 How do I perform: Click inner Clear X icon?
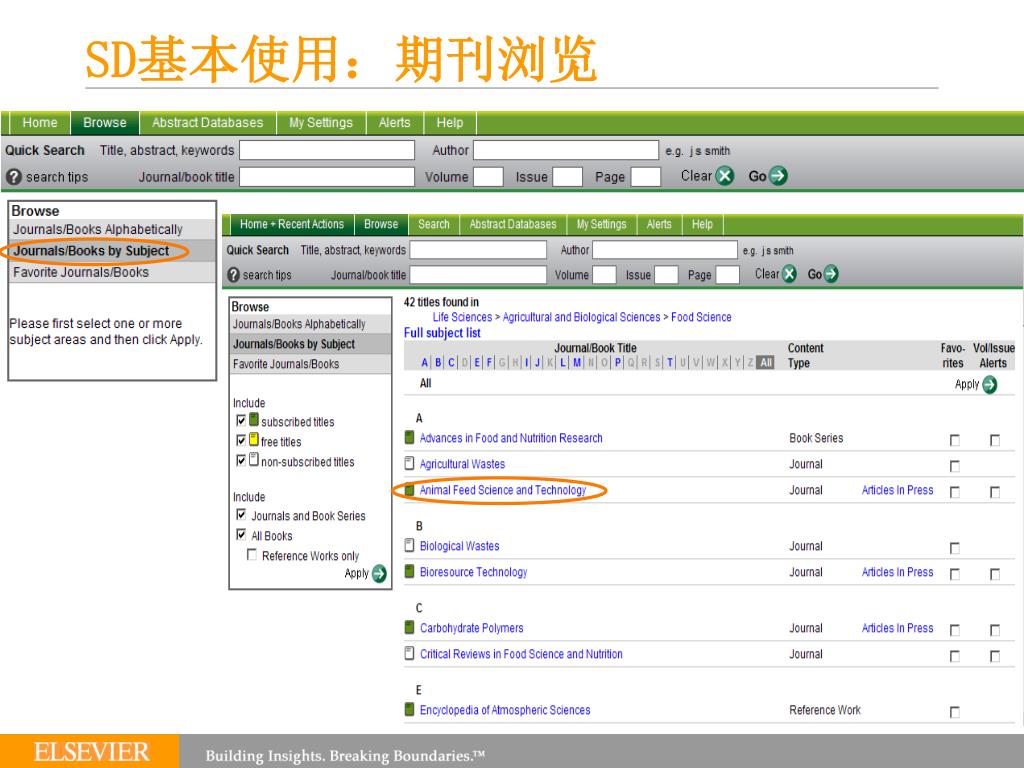[x=790, y=274]
